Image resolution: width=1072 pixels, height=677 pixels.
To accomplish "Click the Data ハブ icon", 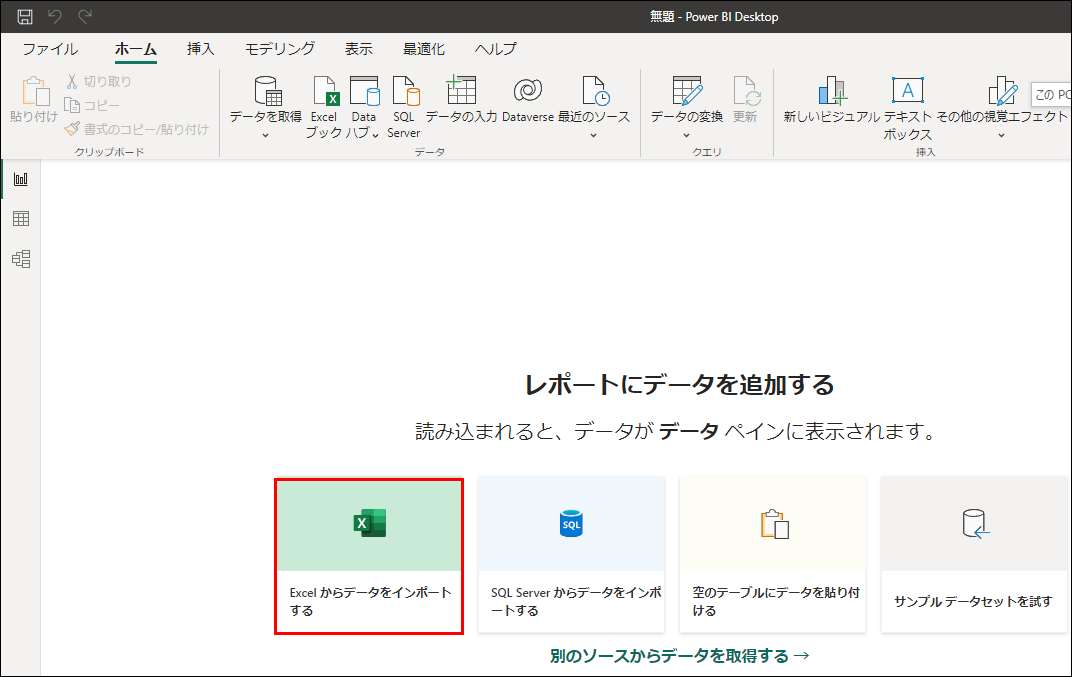I will [364, 91].
